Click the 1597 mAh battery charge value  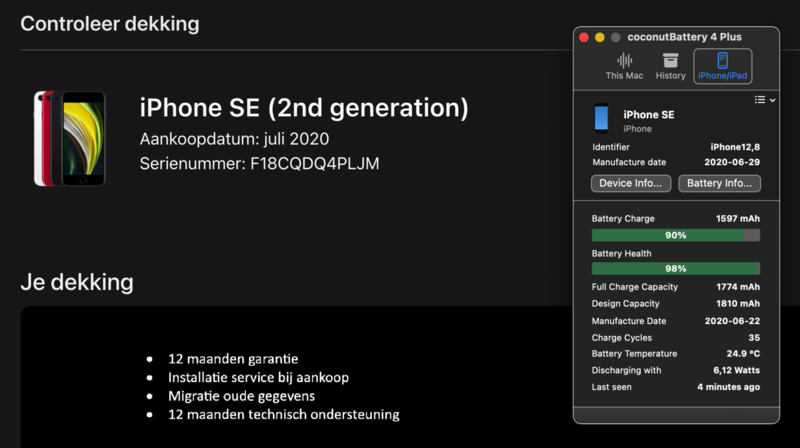(x=738, y=218)
